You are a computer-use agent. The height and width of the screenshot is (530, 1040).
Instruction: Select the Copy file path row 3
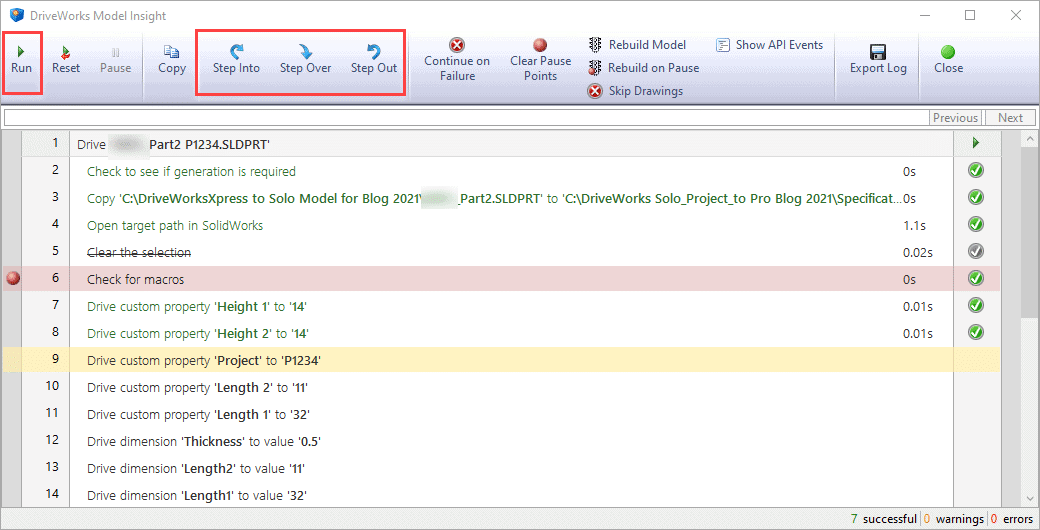(x=511, y=198)
